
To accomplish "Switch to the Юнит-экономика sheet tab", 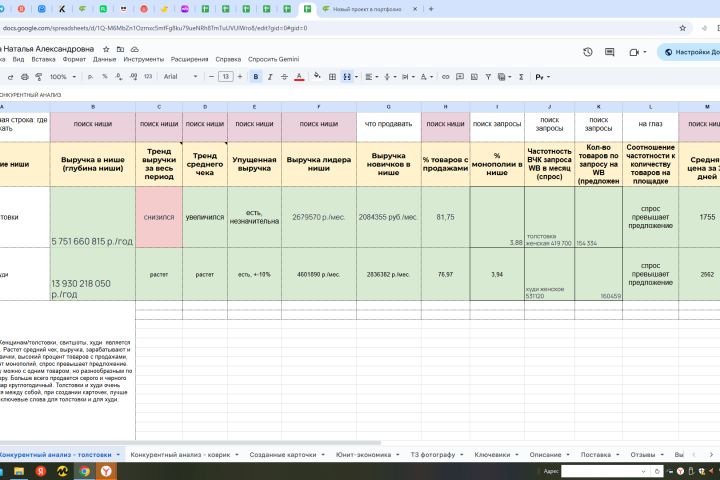I will (x=363, y=455).
